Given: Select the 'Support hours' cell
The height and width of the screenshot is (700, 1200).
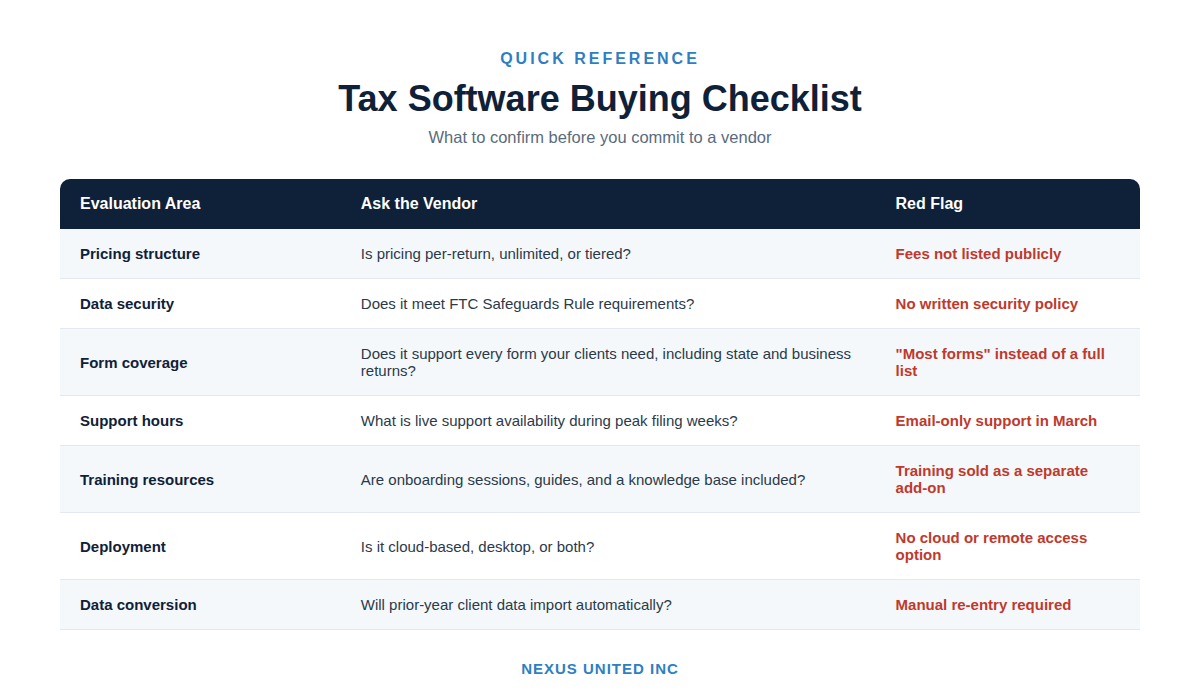Looking at the screenshot, I should click(132, 421).
